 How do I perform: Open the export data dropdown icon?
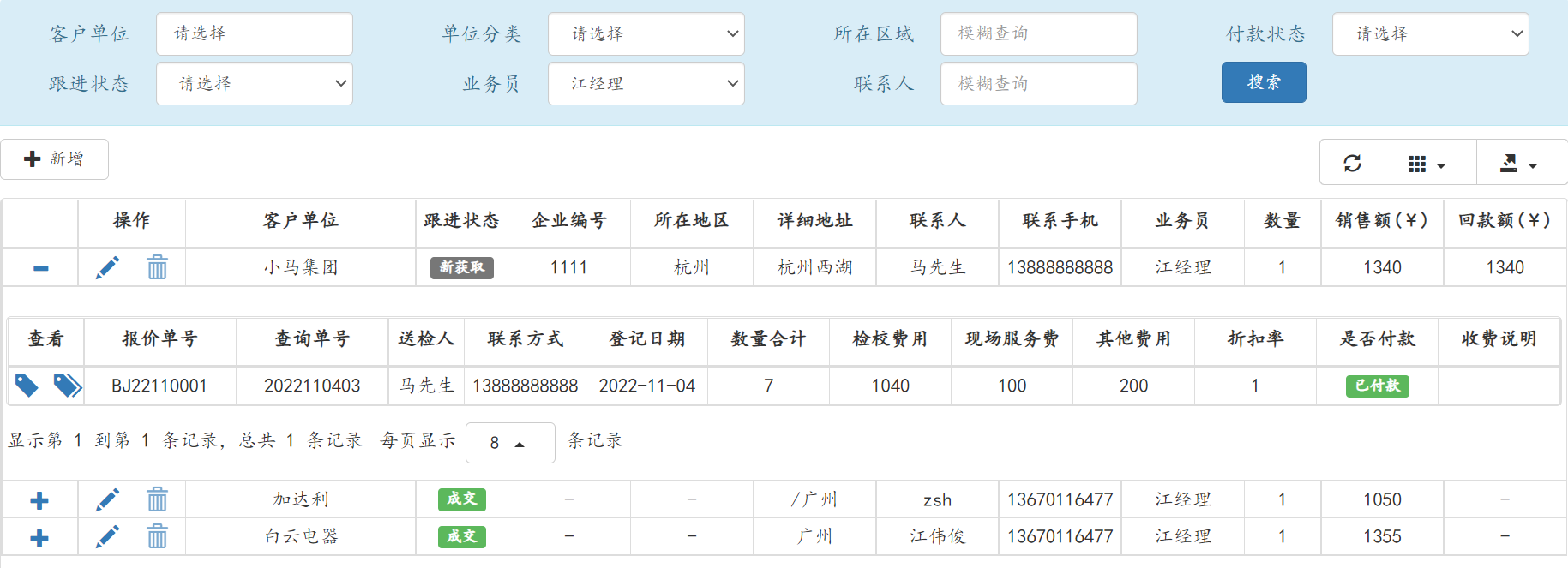1518,163
